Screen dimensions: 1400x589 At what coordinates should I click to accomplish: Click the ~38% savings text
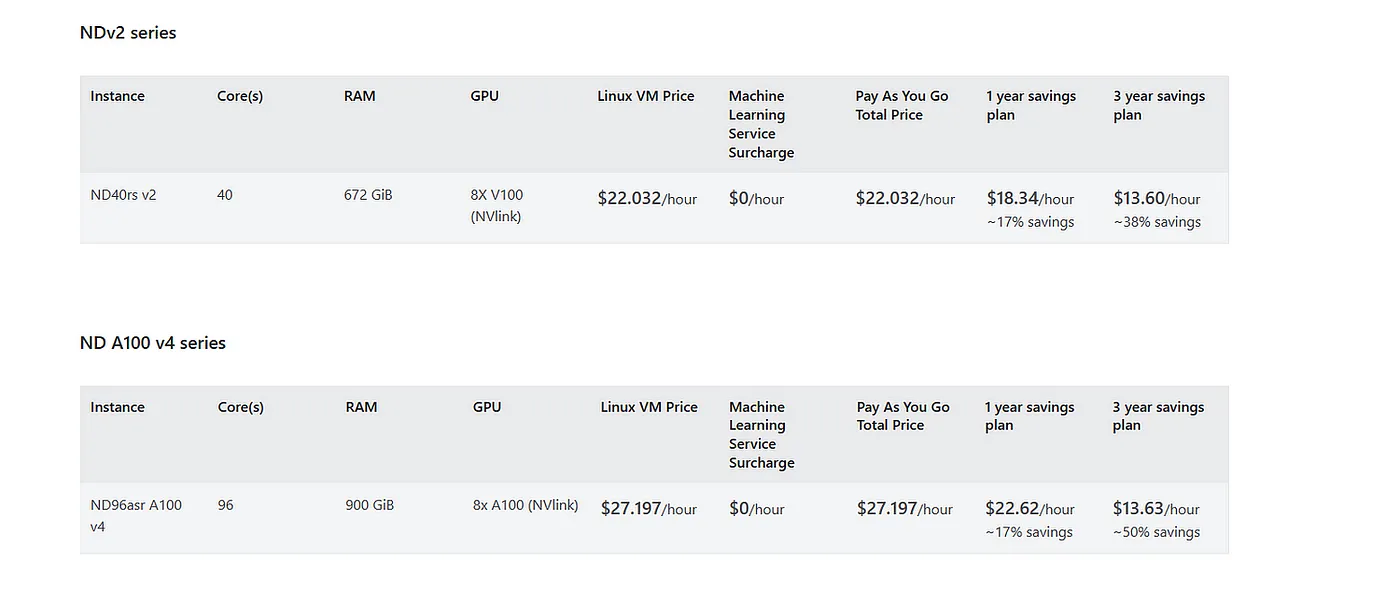[x=1157, y=222]
